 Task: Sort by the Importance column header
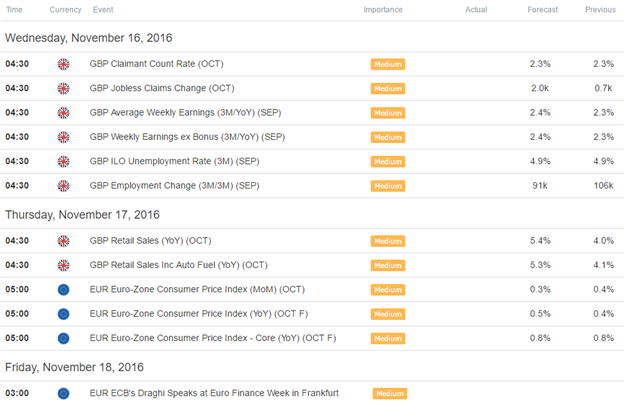(x=383, y=10)
